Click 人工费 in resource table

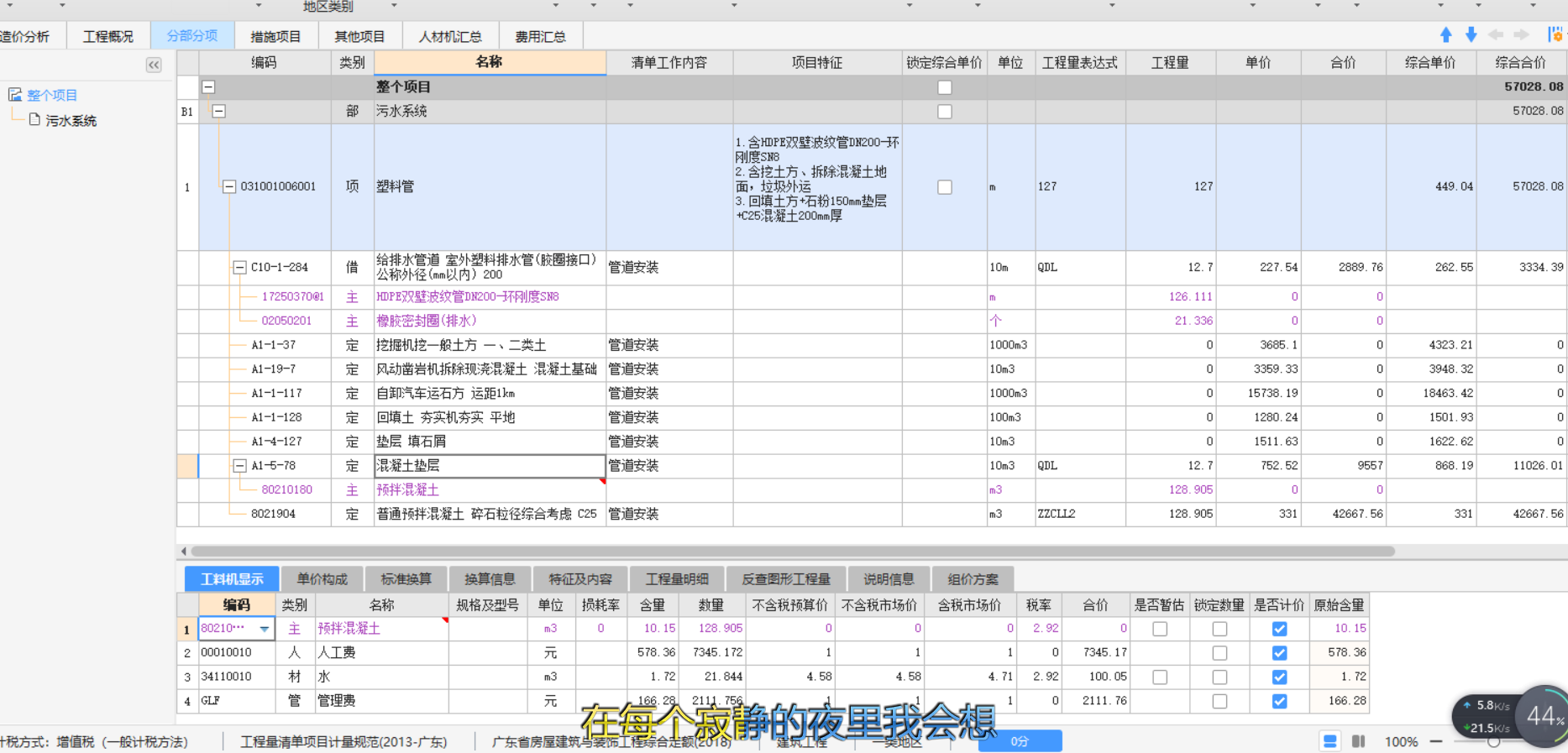point(337,652)
